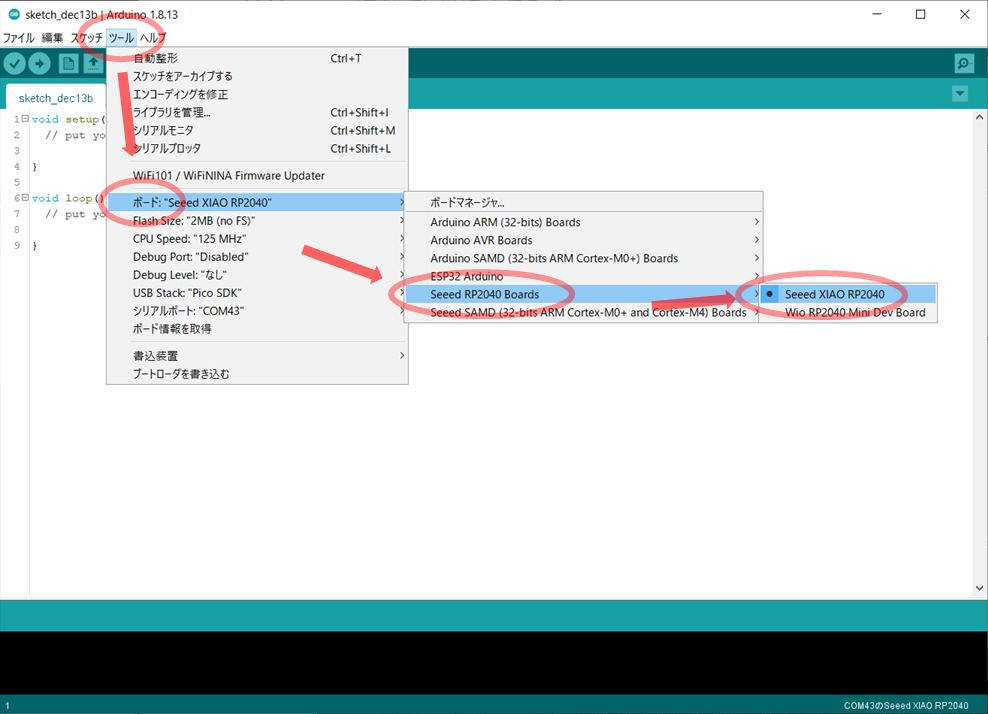Expand ESP32 Arduino submenu
The image size is (988, 714).
point(583,277)
